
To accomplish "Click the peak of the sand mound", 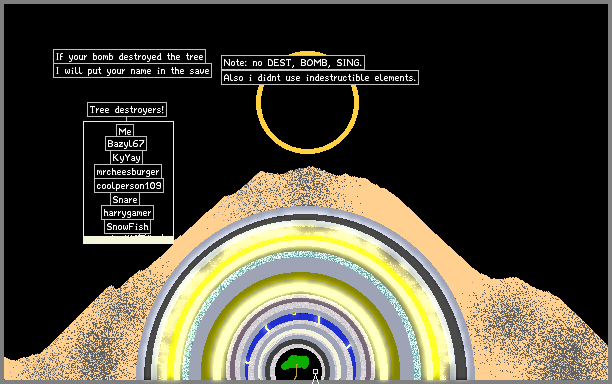I will click(310, 169).
